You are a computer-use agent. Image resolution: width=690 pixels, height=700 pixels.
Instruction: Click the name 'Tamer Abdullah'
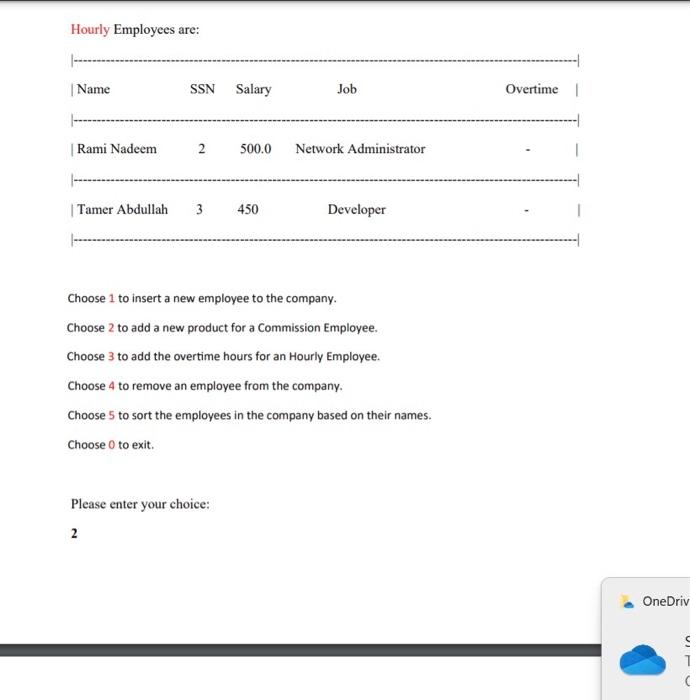coord(122,209)
